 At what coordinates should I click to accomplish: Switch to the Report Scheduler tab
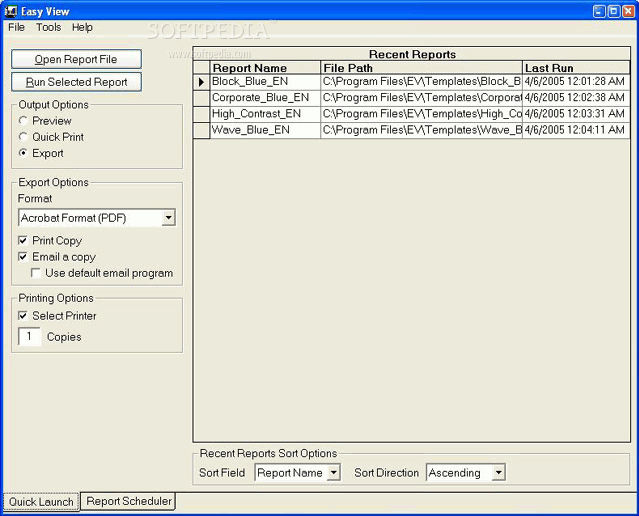129,501
